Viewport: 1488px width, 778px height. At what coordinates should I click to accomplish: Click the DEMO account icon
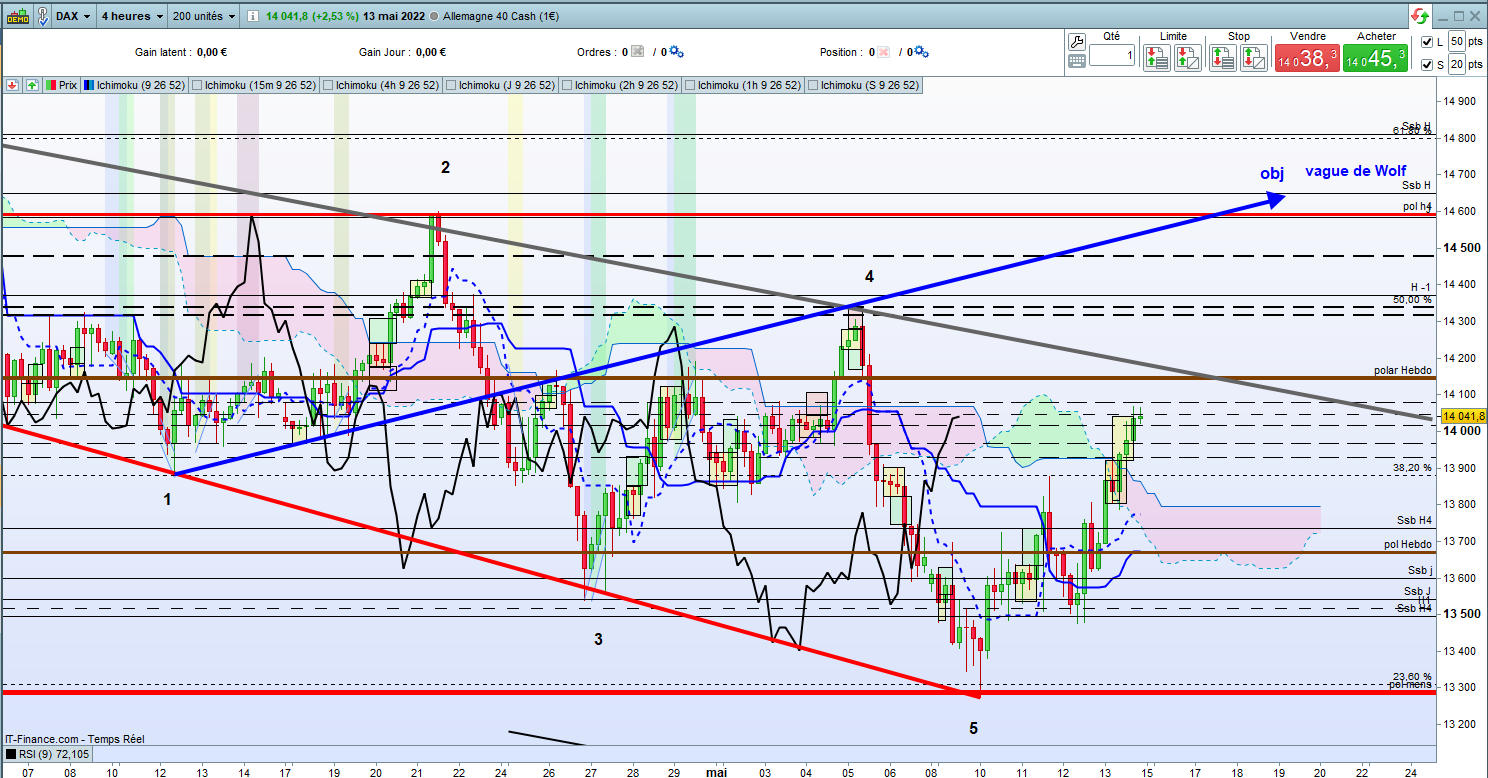pos(16,16)
